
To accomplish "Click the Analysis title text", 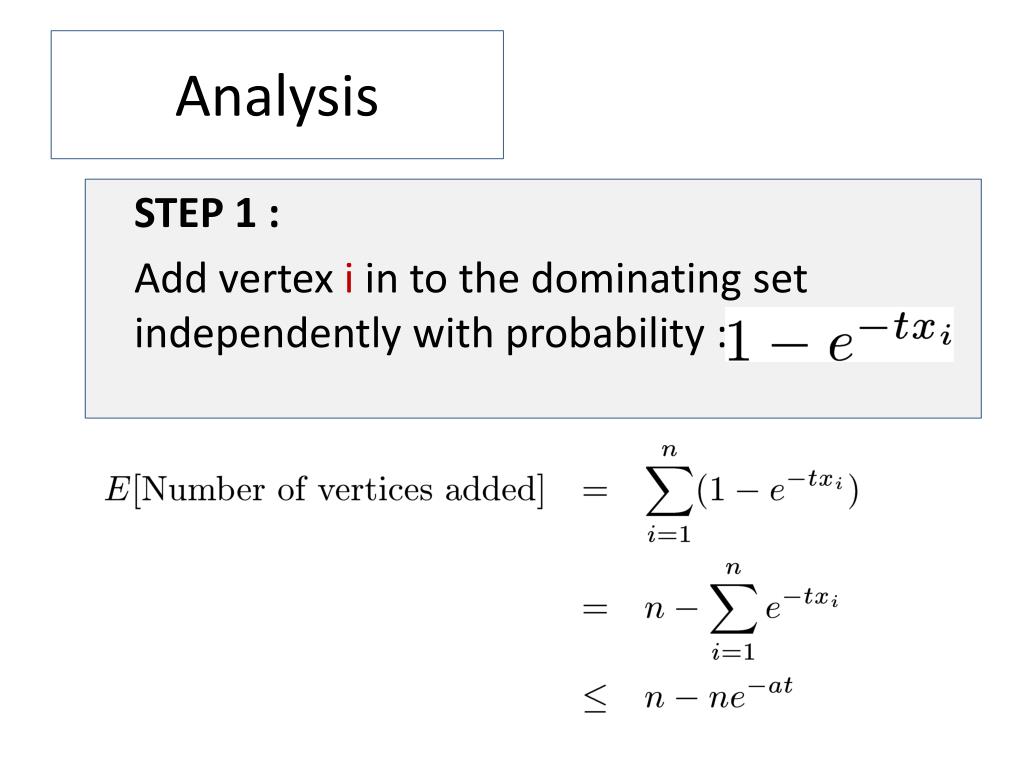I will pos(277,97).
